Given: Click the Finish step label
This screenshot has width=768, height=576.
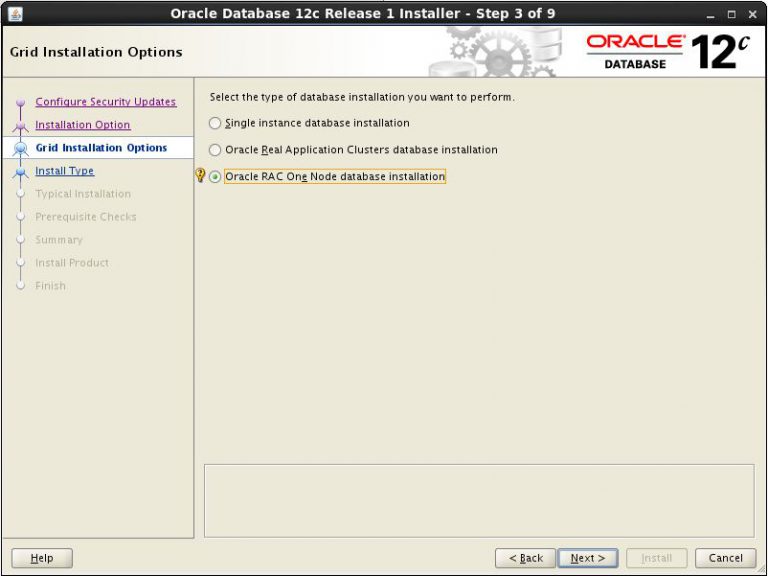Looking at the screenshot, I should point(50,286).
